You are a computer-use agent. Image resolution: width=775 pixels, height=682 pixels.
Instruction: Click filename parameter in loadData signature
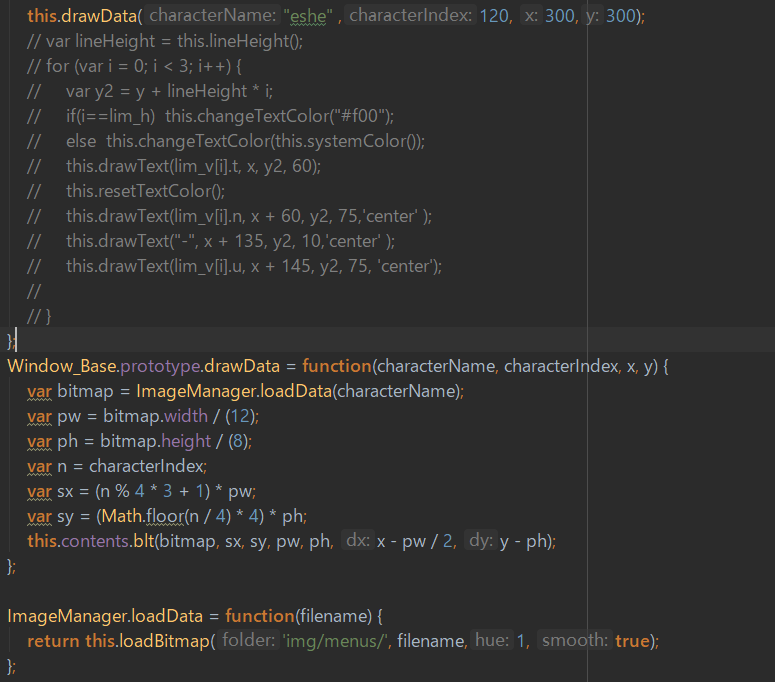tap(333, 616)
